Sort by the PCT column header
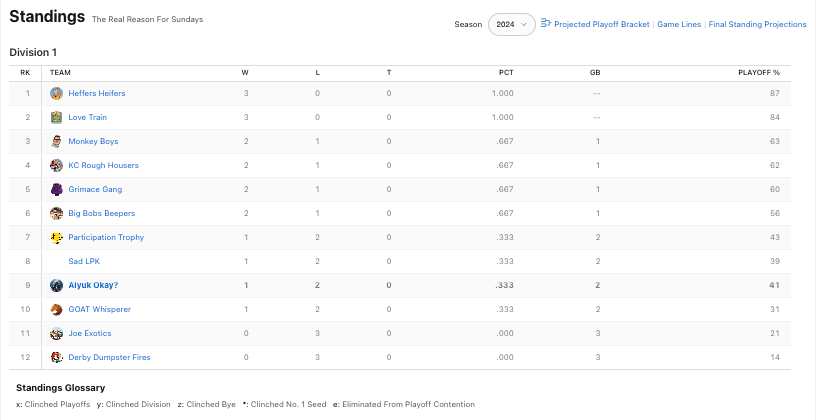 coord(506,72)
